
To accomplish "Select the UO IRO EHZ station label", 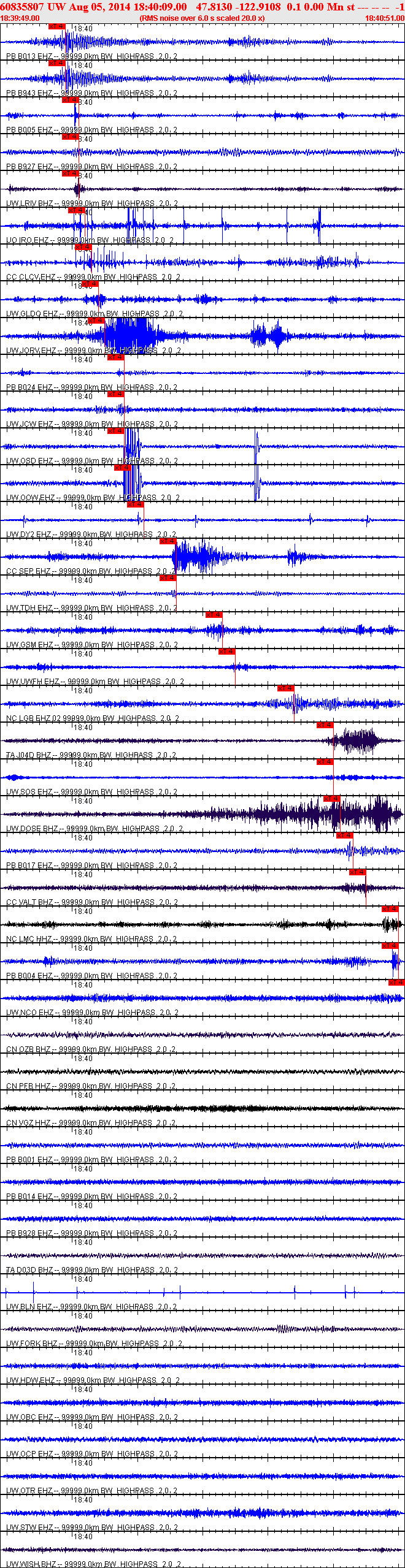I will tap(27, 240).
